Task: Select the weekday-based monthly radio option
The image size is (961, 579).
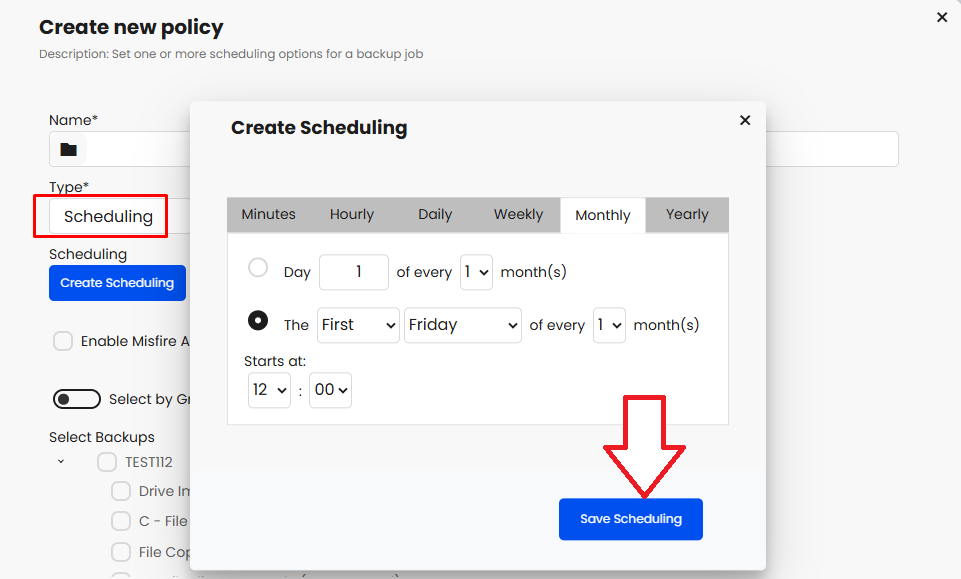Action: tap(258, 321)
